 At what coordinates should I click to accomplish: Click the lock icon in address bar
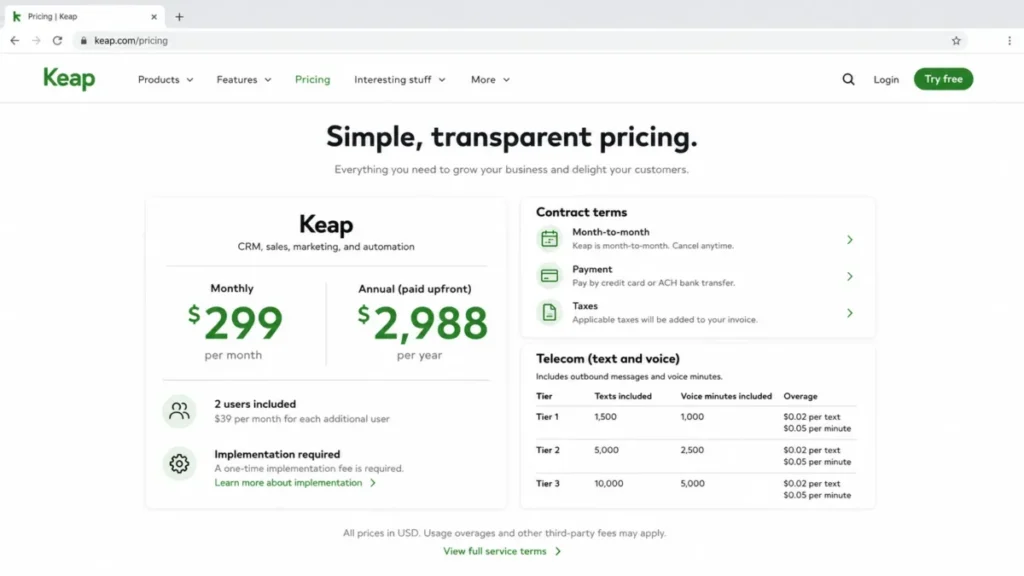coord(84,40)
